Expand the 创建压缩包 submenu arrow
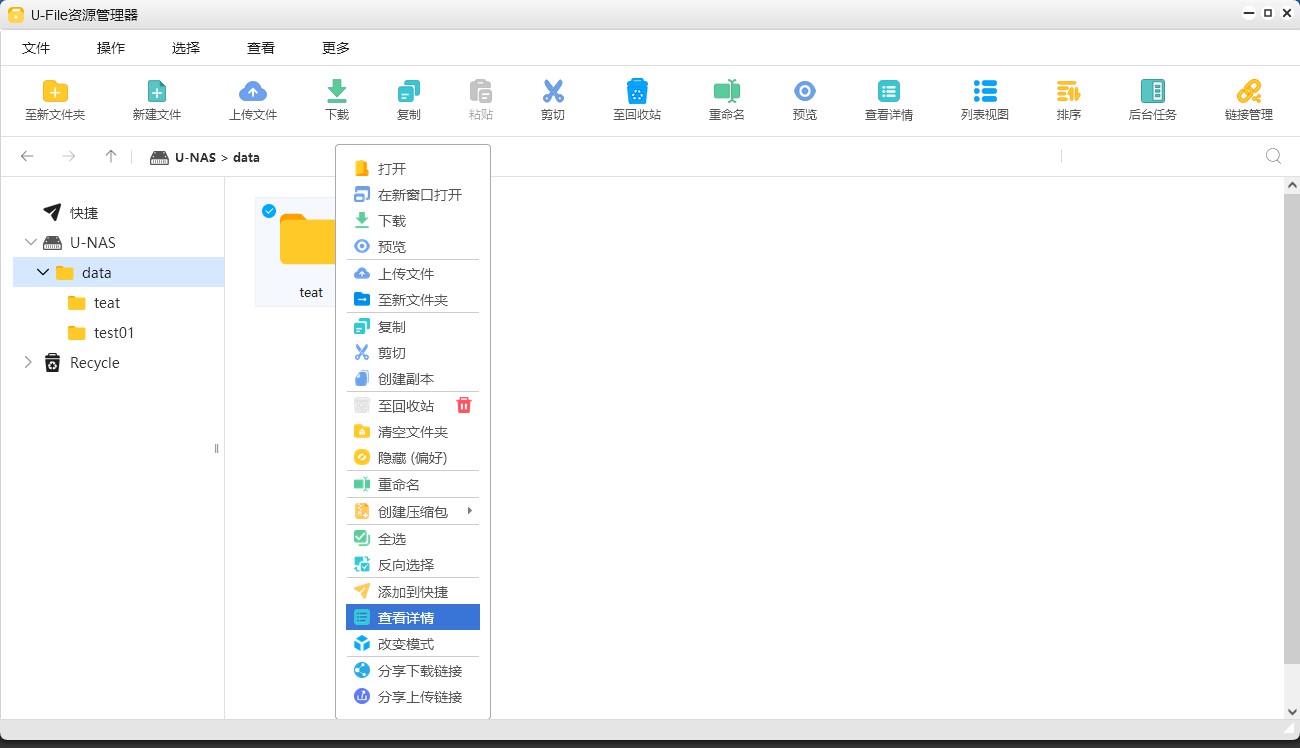The height and width of the screenshot is (748, 1300). pos(469,512)
